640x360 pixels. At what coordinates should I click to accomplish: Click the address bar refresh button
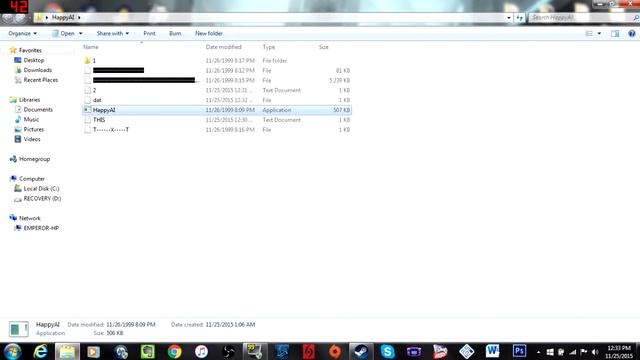520,18
